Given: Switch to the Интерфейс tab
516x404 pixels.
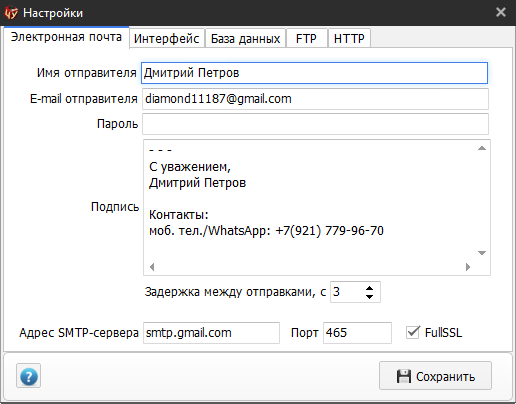Looking at the screenshot, I should click(x=166, y=39).
